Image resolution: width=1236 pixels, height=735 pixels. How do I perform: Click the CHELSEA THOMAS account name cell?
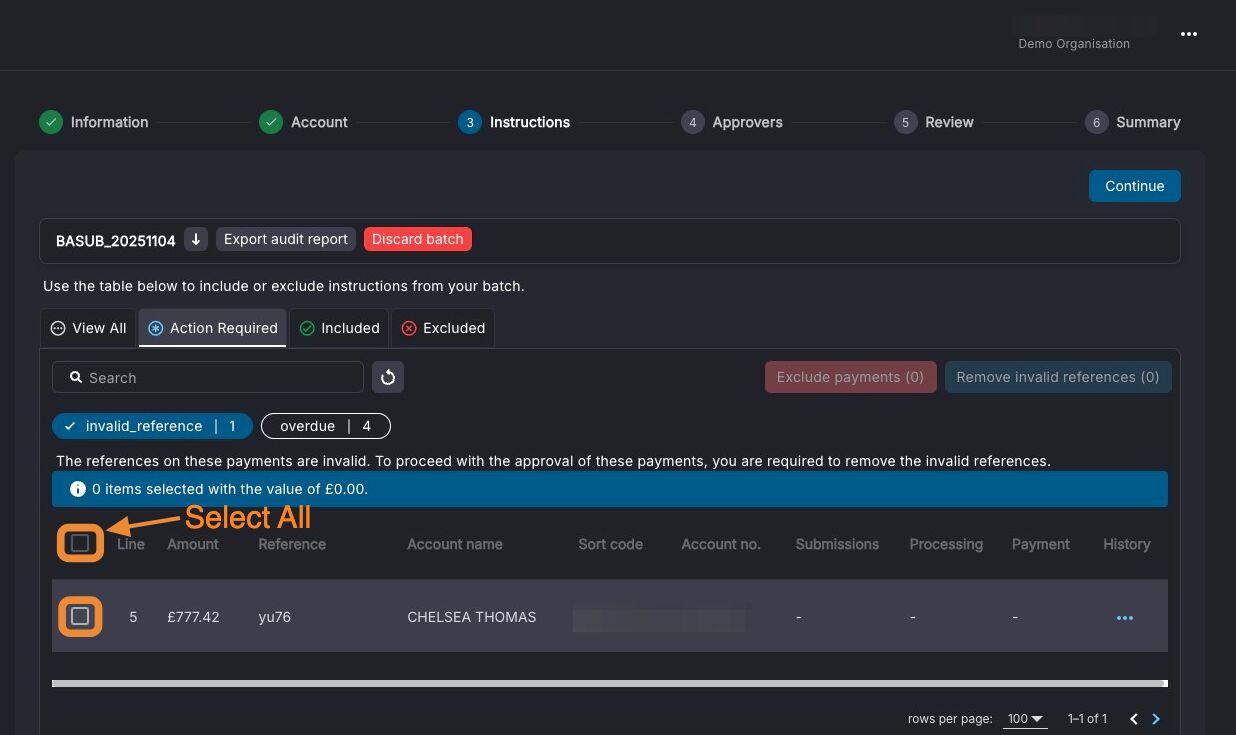point(472,617)
